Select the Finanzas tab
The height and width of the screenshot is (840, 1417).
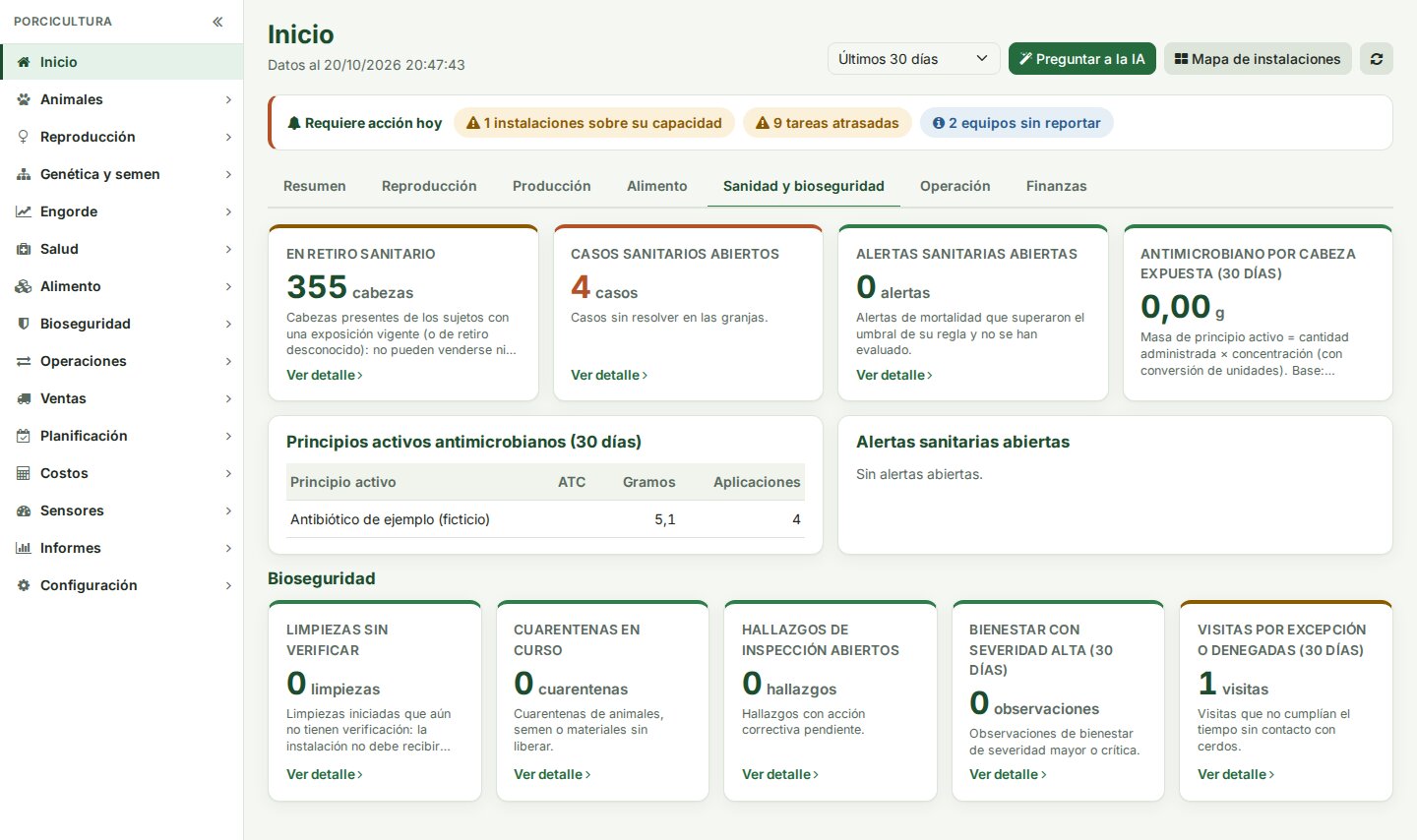tap(1057, 186)
